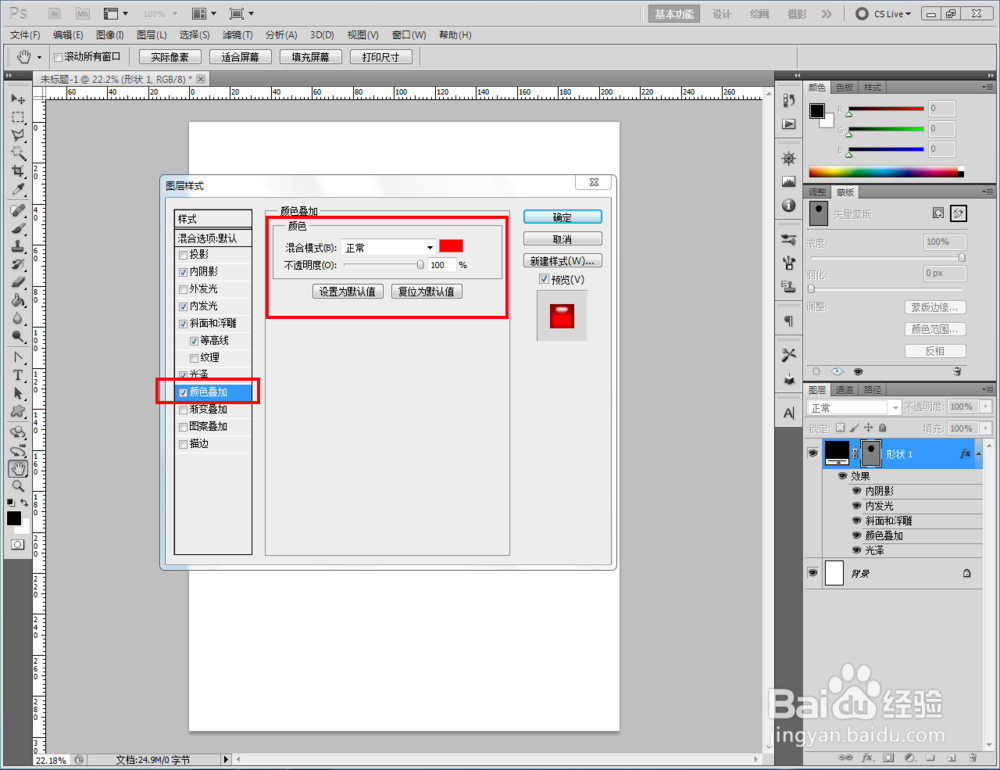
Task: Click the 取消 cancel button
Action: pyautogui.click(x=562, y=239)
